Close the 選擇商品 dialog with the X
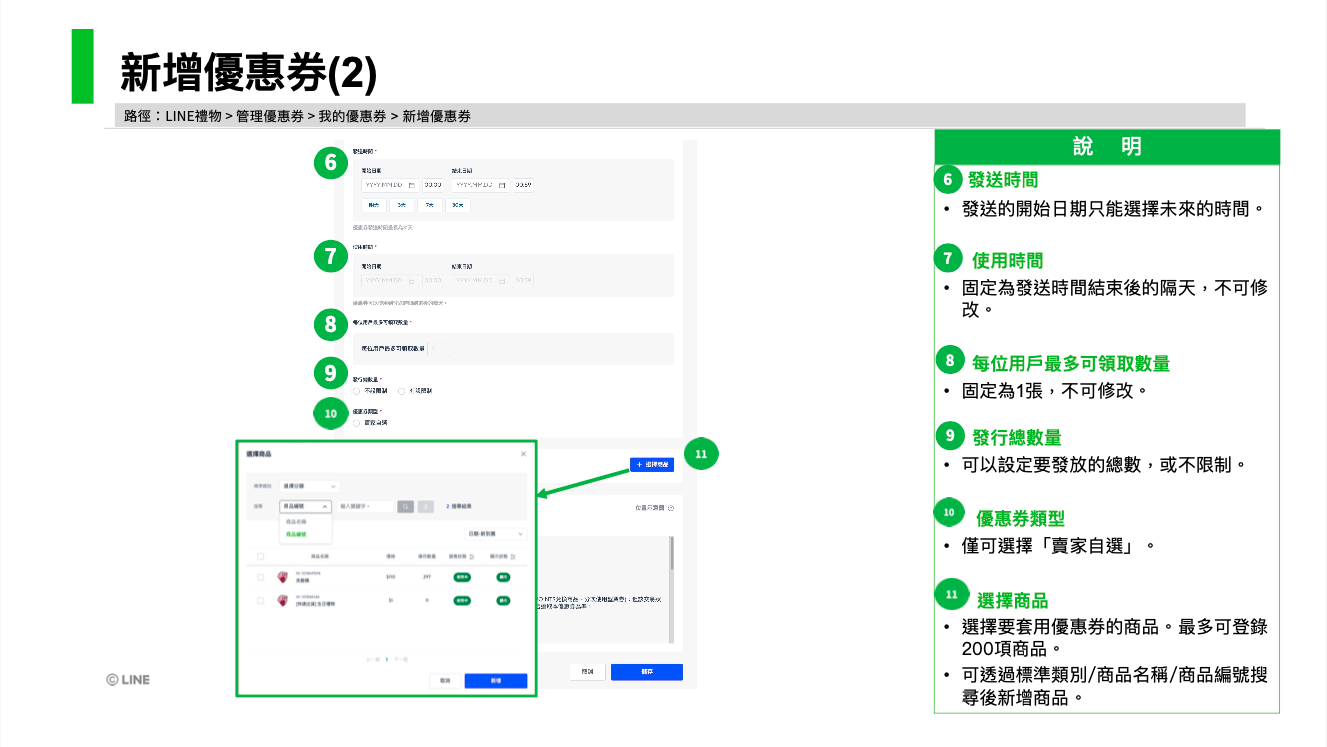 [x=523, y=454]
